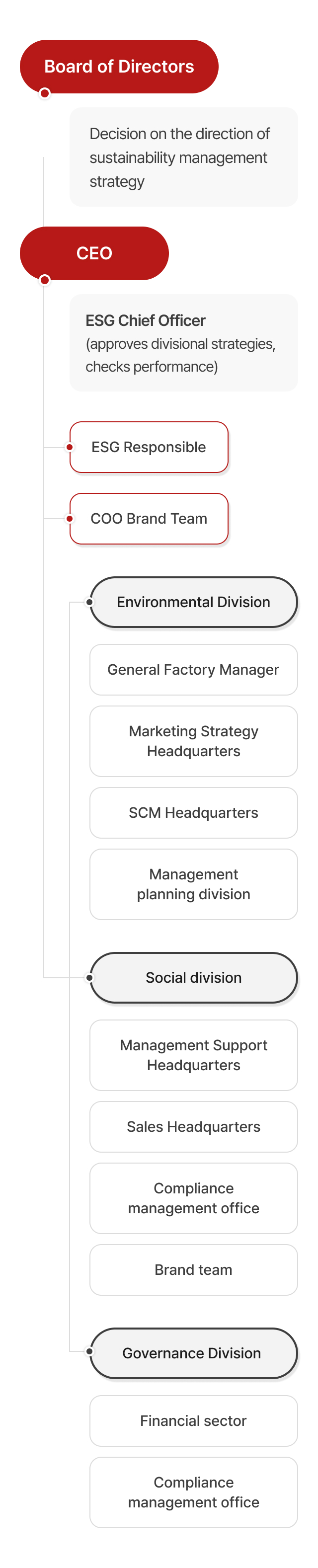Screen dimensions: 318x1568
Task: Select the Sales Headquarters box
Action: (194, 1127)
